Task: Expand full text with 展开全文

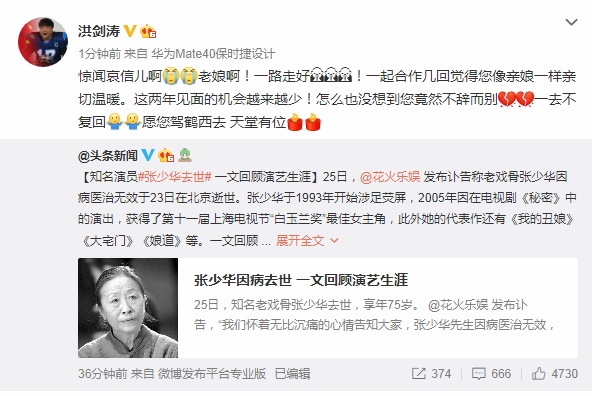Action: 300,240
